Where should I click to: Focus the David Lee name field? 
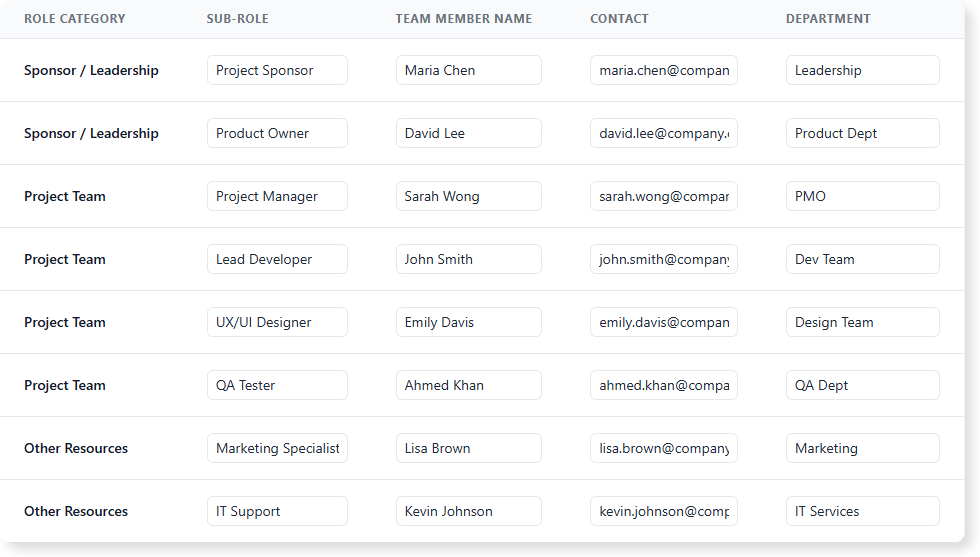(x=468, y=133)
